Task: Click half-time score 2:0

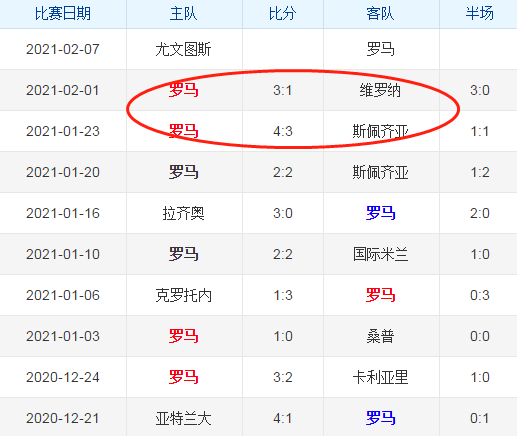Action: click(480, 213)
